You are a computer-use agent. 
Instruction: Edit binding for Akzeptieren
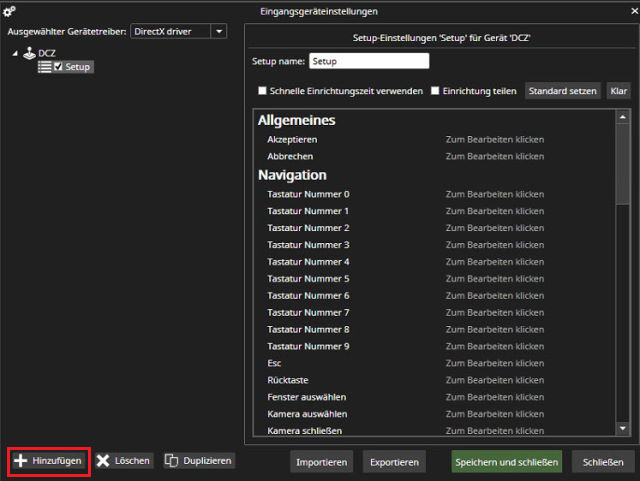tap(495, 140)
